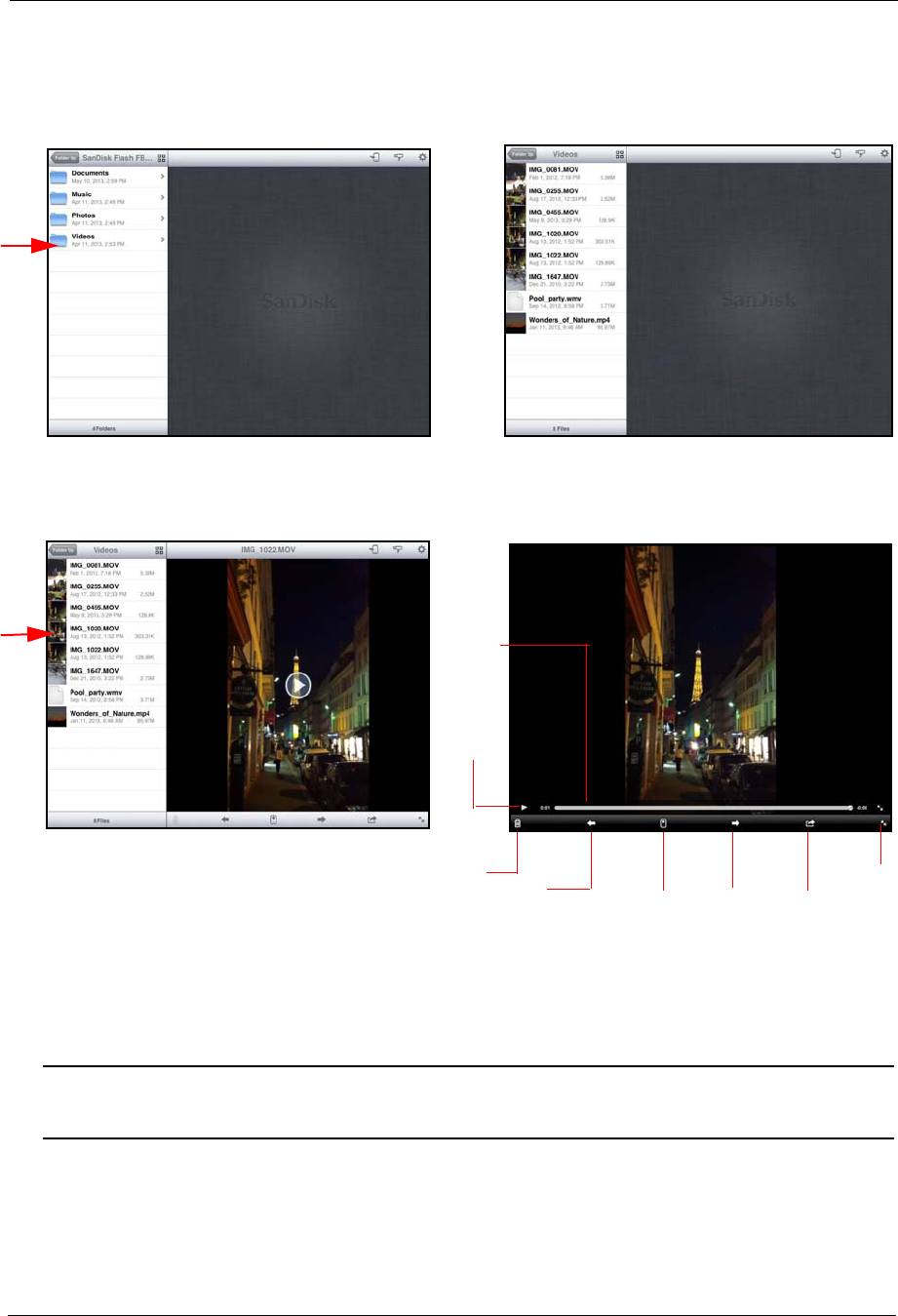Tap the scaling icon at the end of the progress bar
This screenshot has height=1316, width=898.
pos(880,808)
